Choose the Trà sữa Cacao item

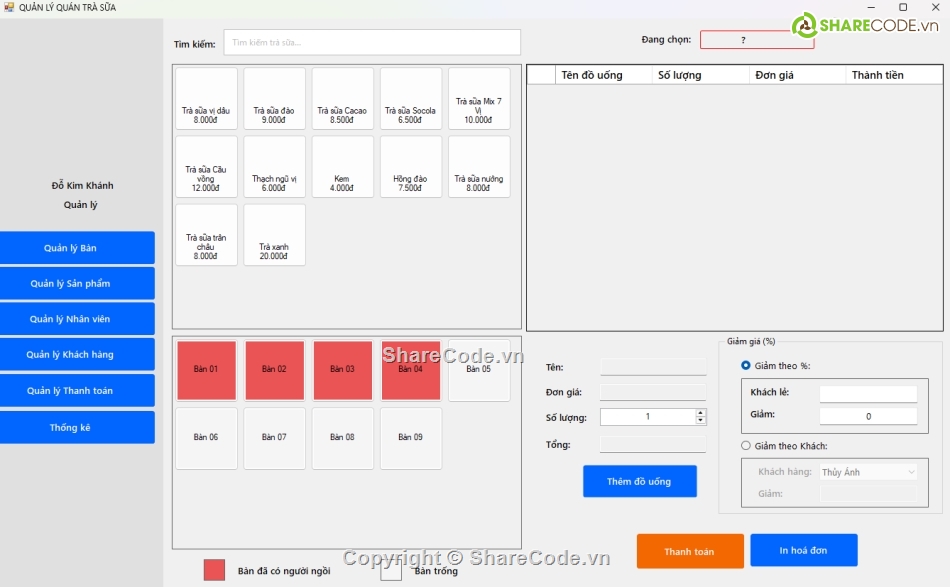pos(342,99)
